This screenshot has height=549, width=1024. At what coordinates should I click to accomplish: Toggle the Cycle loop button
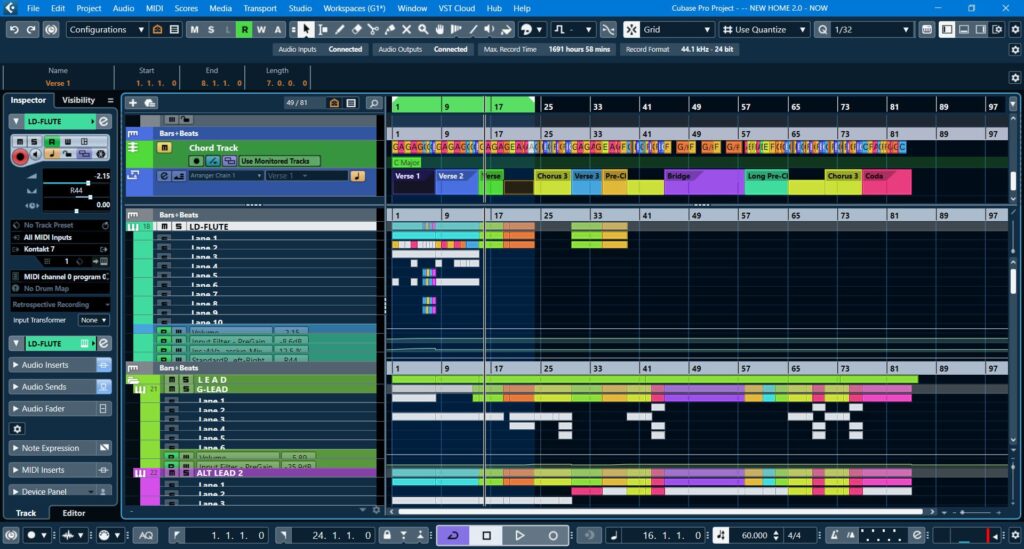(x=453, y=535)
